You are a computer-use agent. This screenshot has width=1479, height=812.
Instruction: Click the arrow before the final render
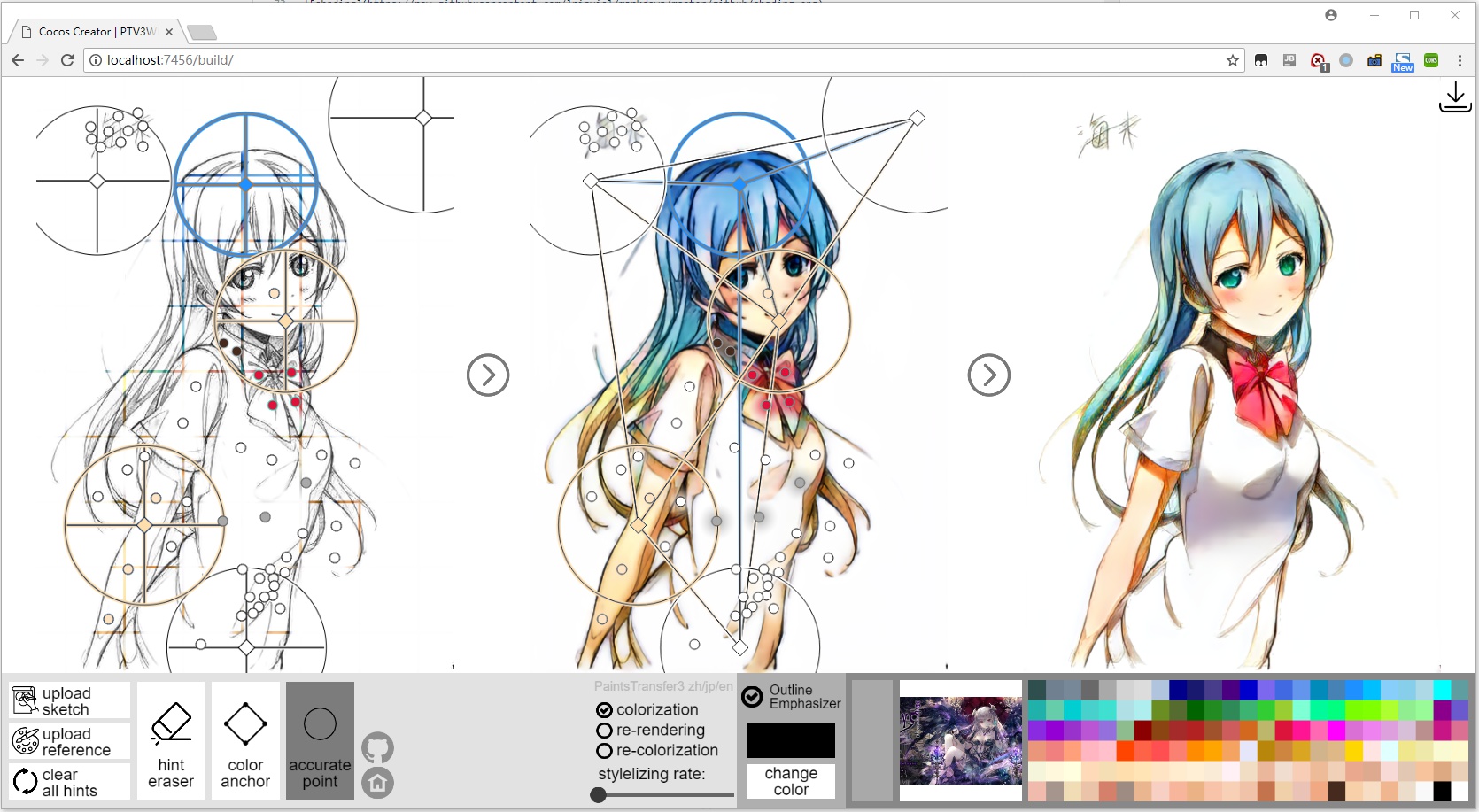pyautogui.click(x=989, y=375)
